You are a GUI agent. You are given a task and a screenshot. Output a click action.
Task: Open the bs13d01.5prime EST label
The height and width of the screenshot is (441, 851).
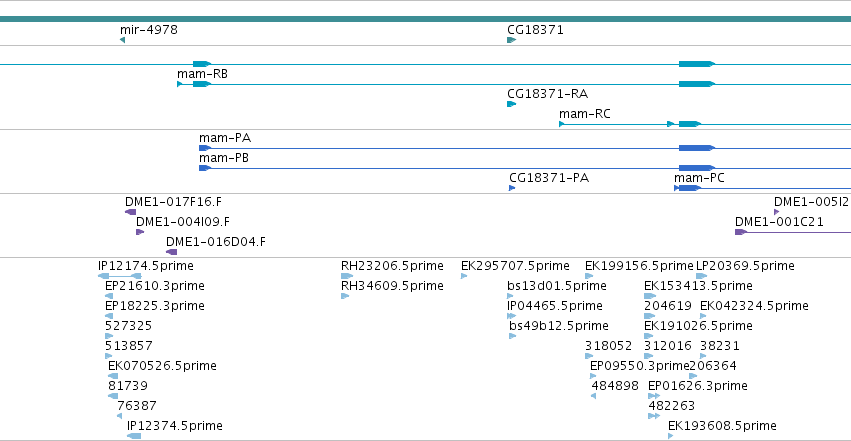(x=557, y=286)
